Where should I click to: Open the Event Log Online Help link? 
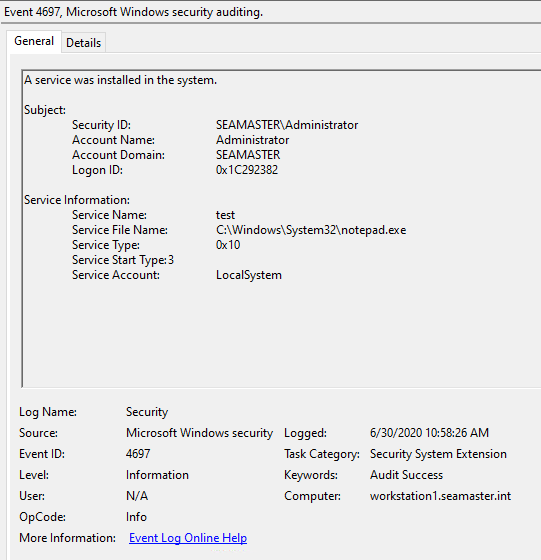188,538
